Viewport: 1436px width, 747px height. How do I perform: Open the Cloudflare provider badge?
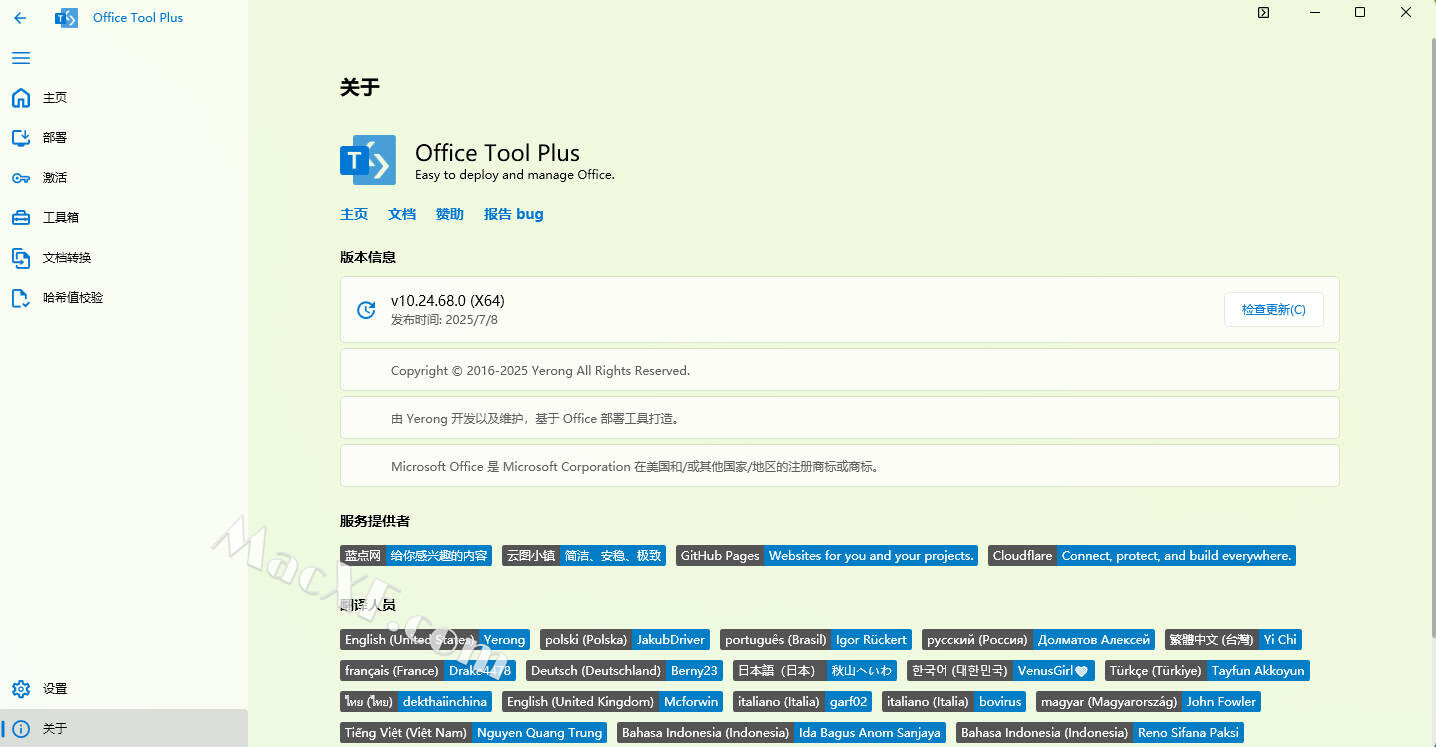coord(1142,556)
